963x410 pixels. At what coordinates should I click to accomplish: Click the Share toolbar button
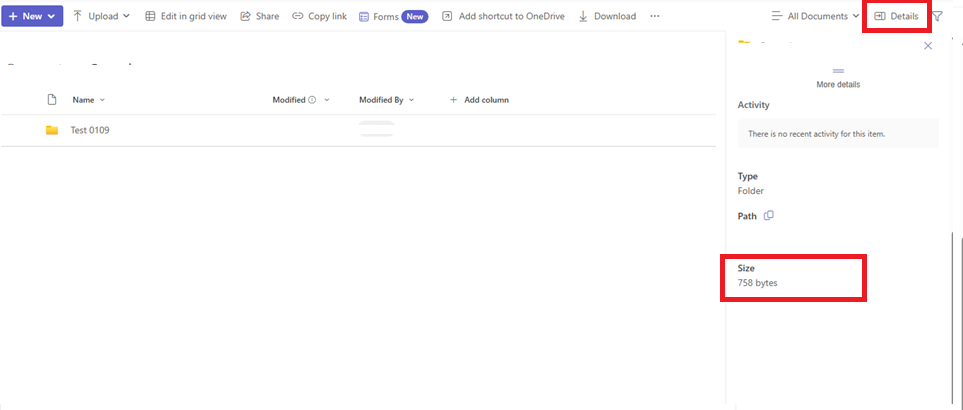(x=259, y=16)
